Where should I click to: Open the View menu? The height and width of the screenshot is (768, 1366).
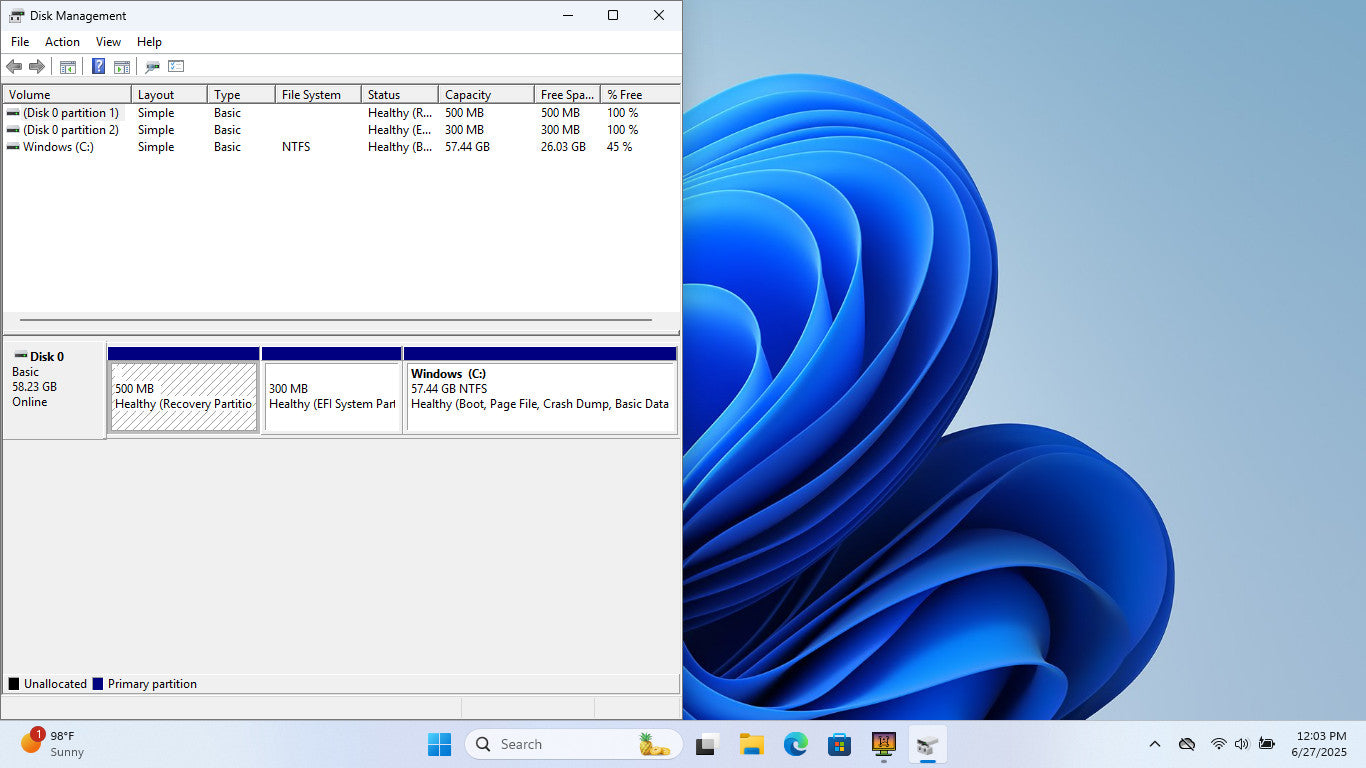(x=108, y=42)
